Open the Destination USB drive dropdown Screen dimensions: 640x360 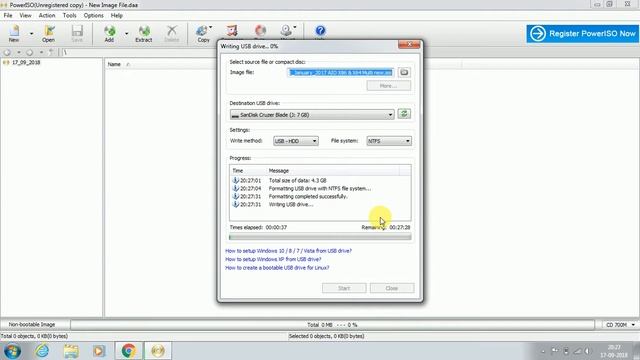click(312, 115)
